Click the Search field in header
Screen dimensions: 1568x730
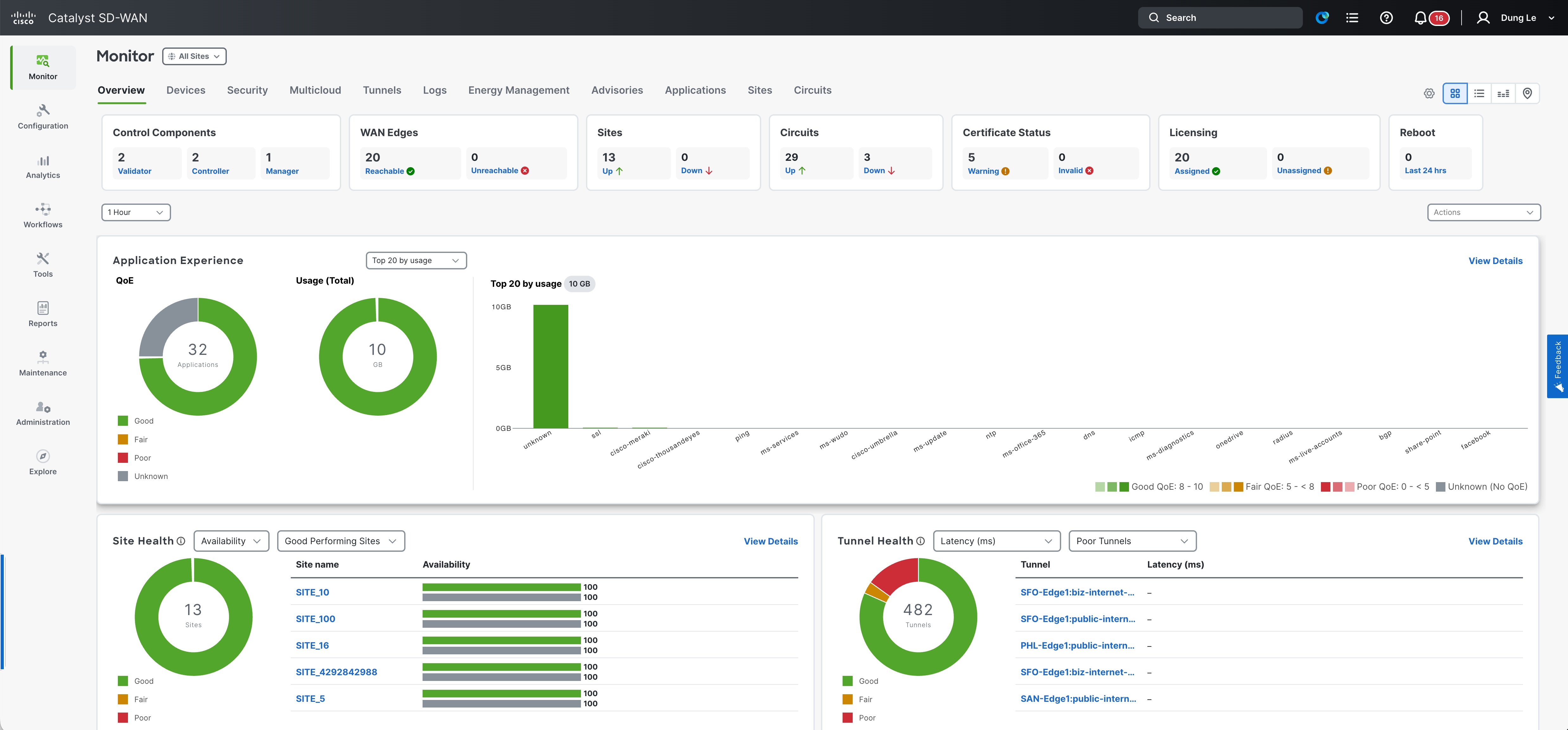1220,18
